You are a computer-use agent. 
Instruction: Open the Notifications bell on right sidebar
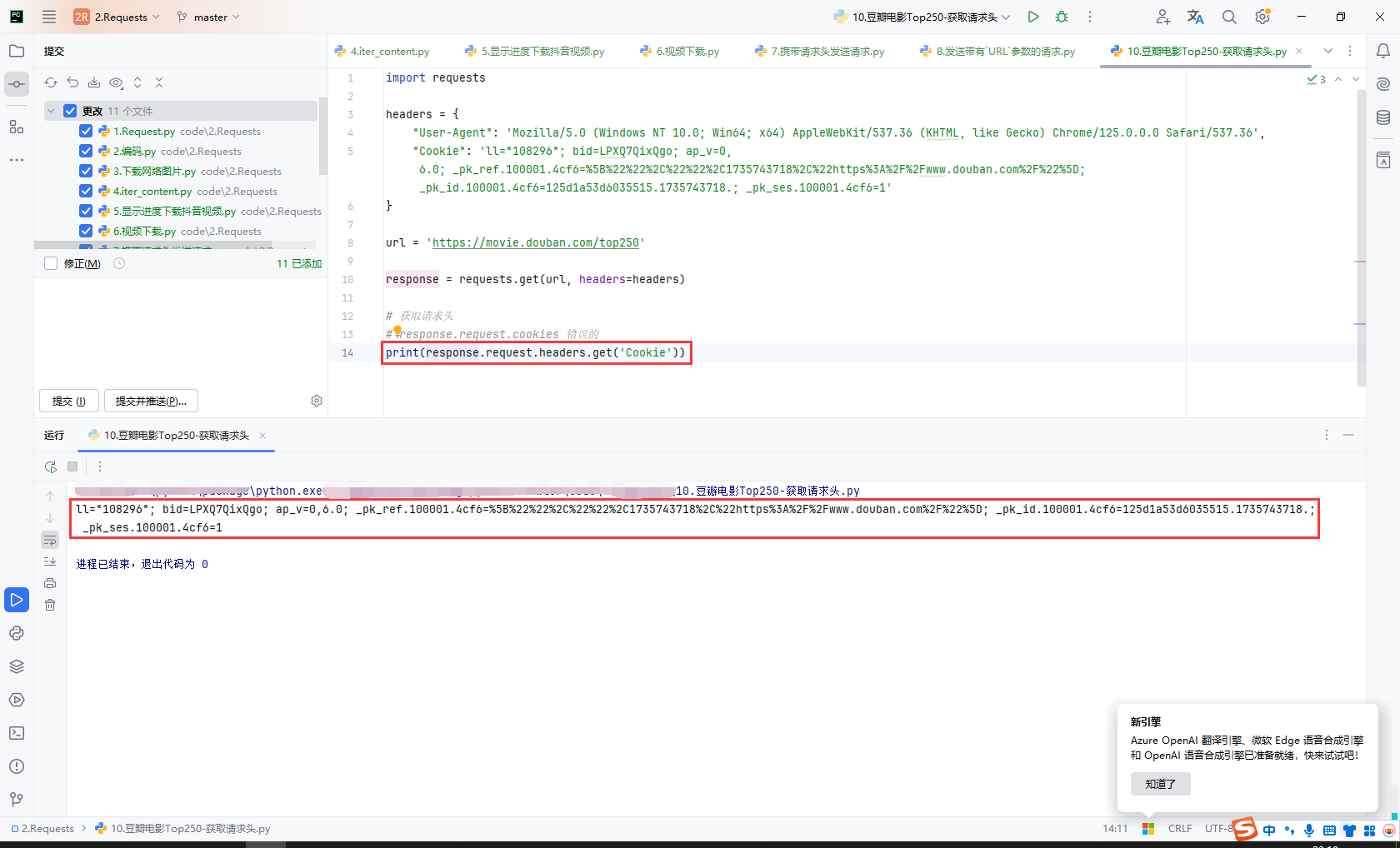[1383, 51]
